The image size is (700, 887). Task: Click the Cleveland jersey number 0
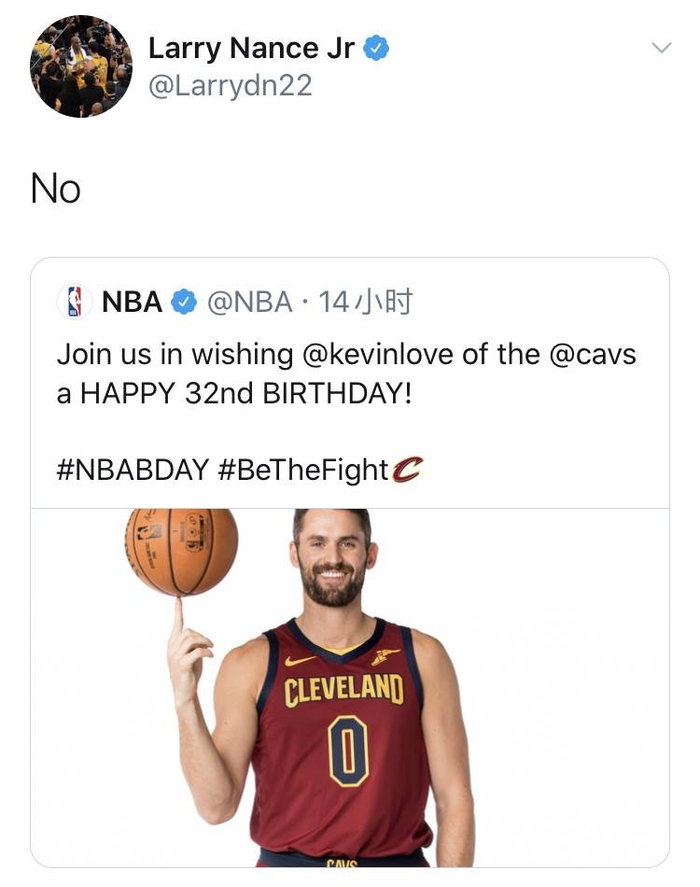tap(346, 751)
